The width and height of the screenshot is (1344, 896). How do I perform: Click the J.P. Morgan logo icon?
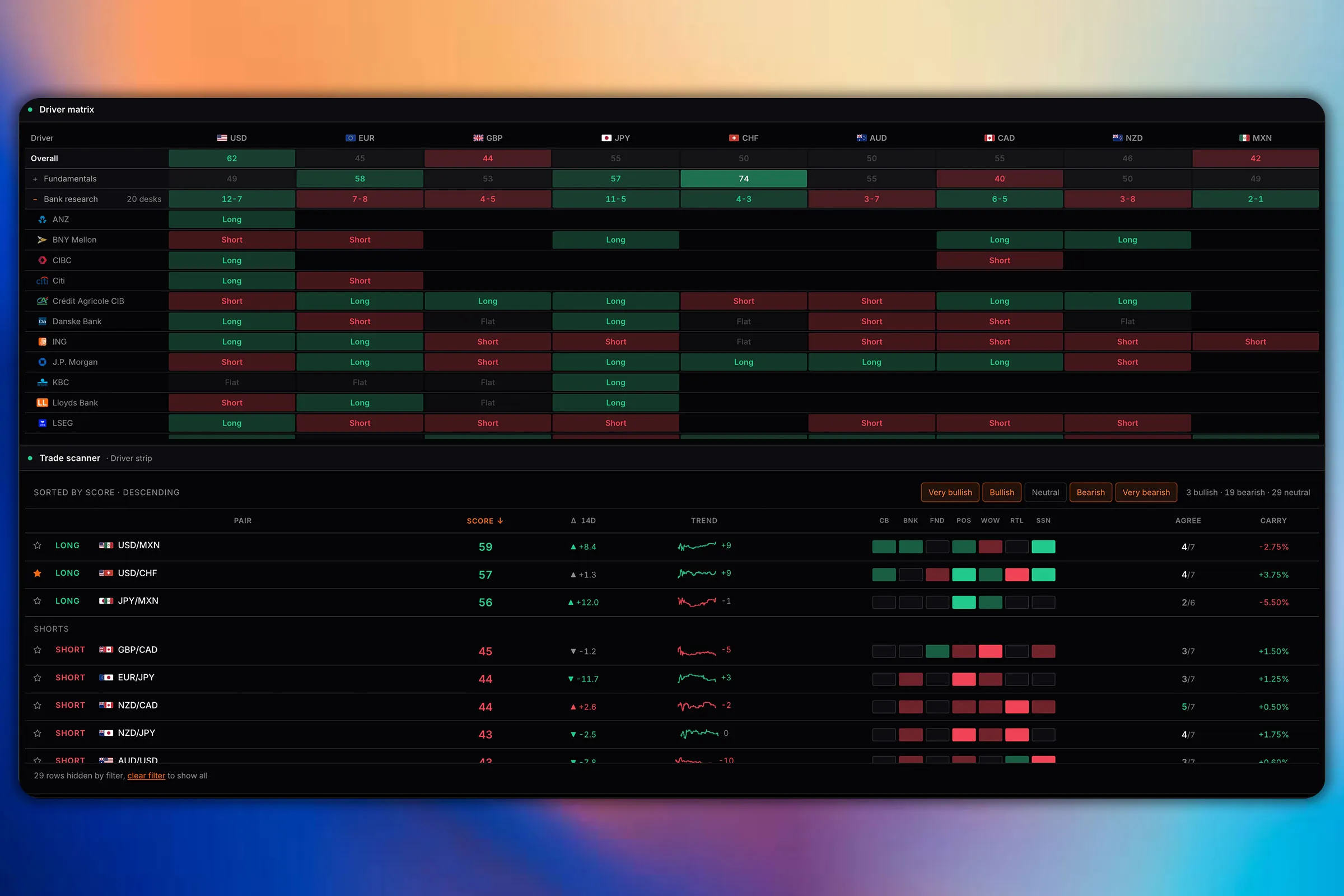[43, 362]
